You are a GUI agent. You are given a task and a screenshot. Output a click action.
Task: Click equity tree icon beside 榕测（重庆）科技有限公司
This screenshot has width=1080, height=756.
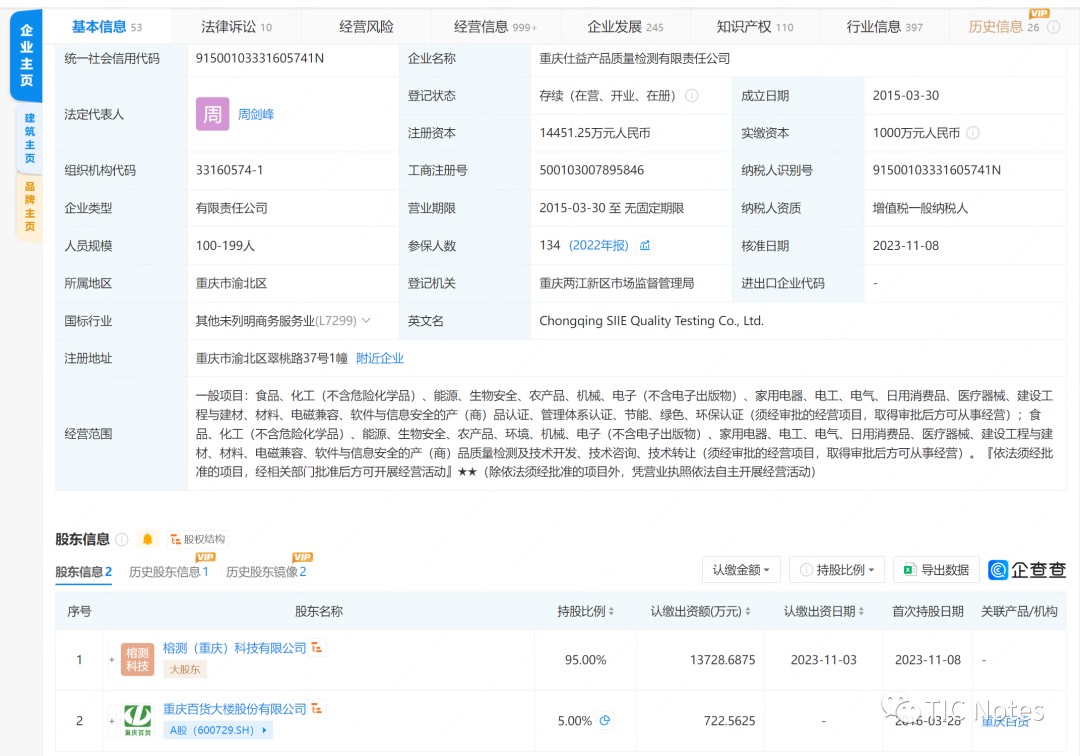[x=317, y=648]
